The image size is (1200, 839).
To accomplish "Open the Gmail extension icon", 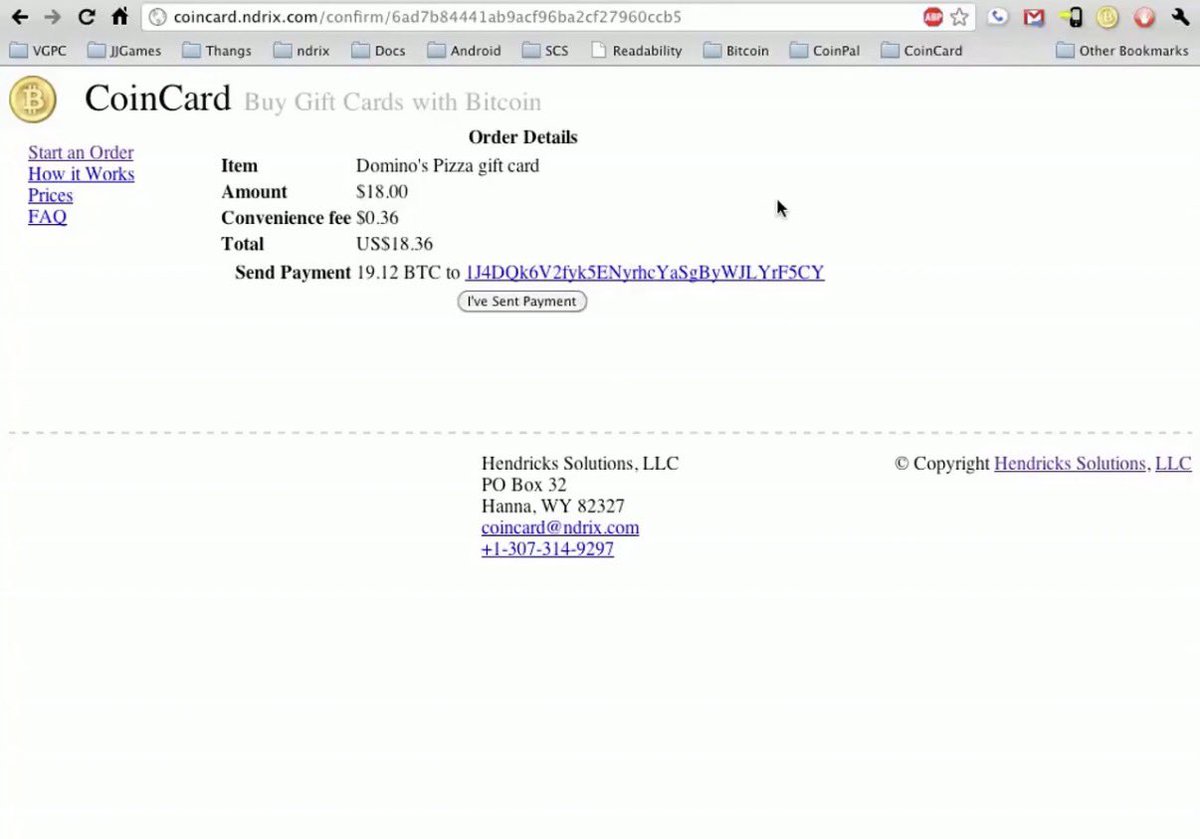I will pyautogui.click(x=1034, y=17).
